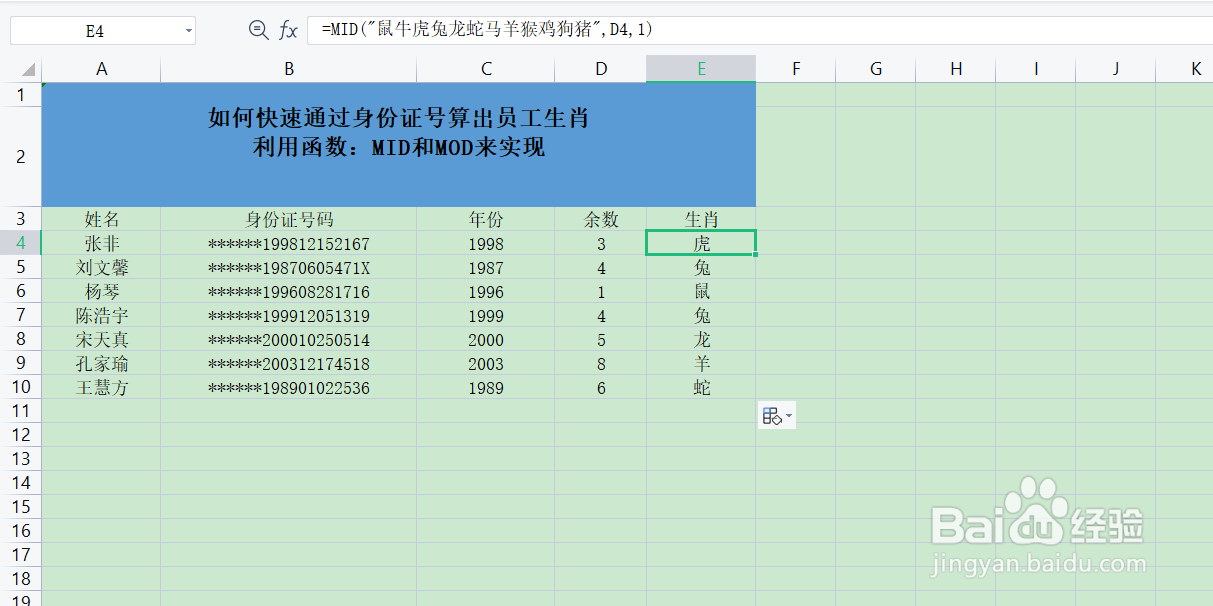Screen dimensions: 1213x606
Task: Select the zodiac cell 鼠
Action: (702, 291)
